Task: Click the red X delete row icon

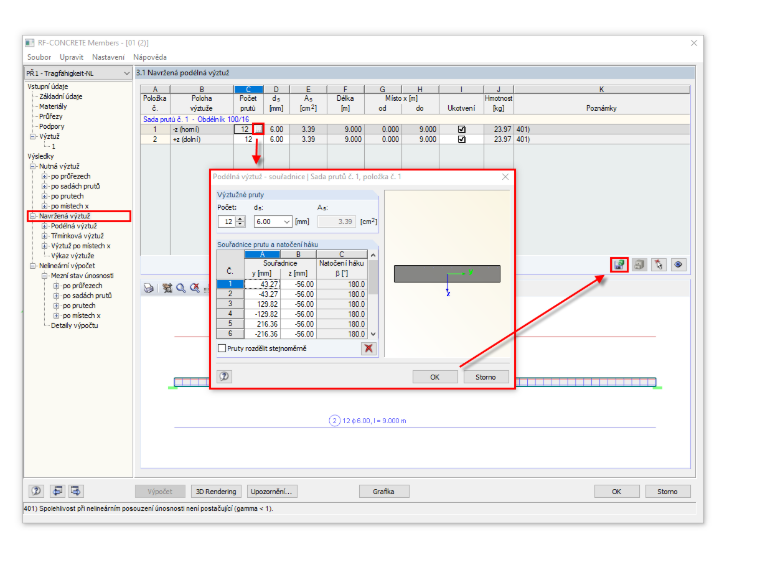Action: click(368, 348)
